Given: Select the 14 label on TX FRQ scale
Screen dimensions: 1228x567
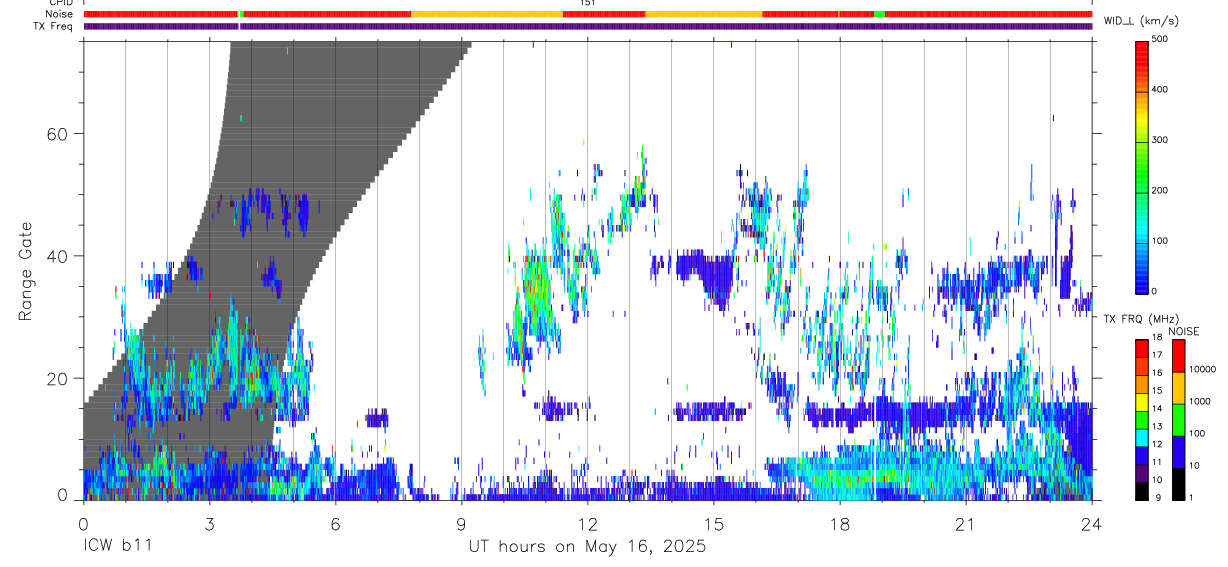Looking at the screenshot, I should point(1158,409).
